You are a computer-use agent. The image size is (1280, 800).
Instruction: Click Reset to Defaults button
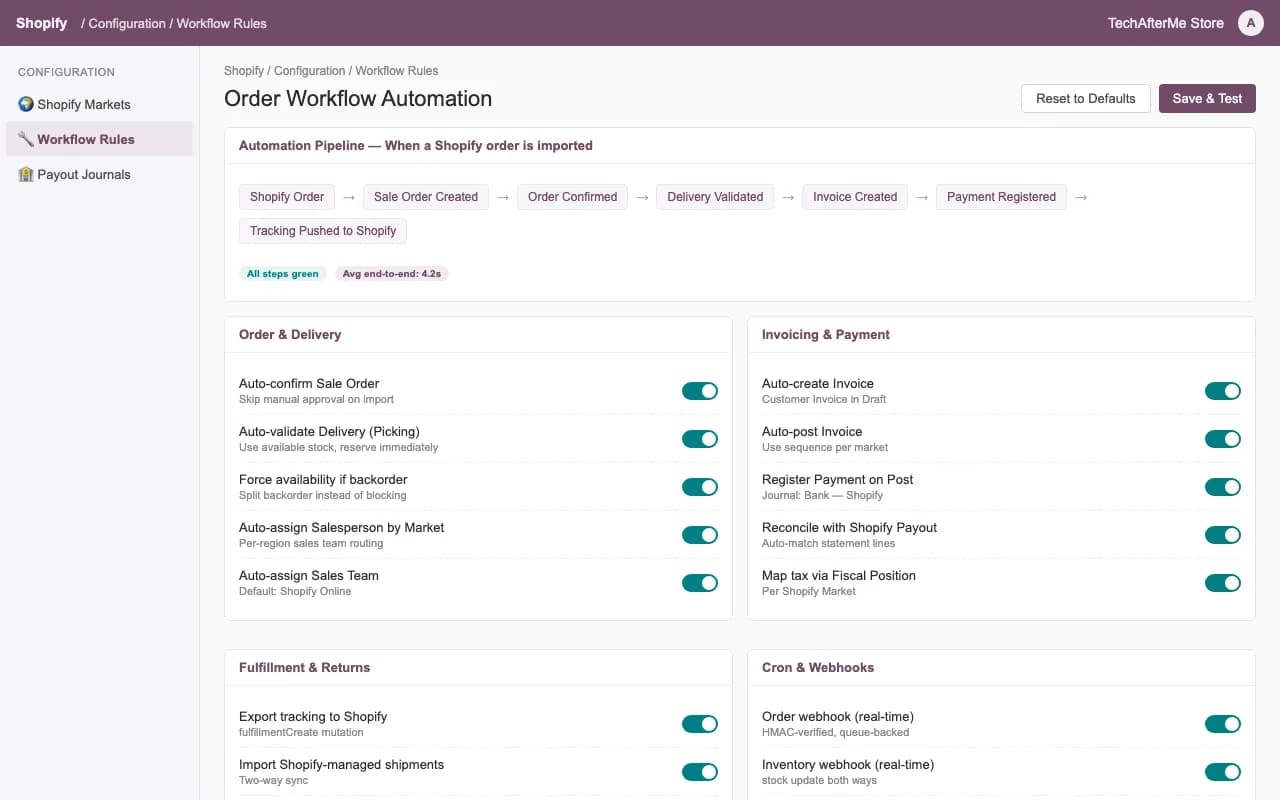(x=1086, y=98)
